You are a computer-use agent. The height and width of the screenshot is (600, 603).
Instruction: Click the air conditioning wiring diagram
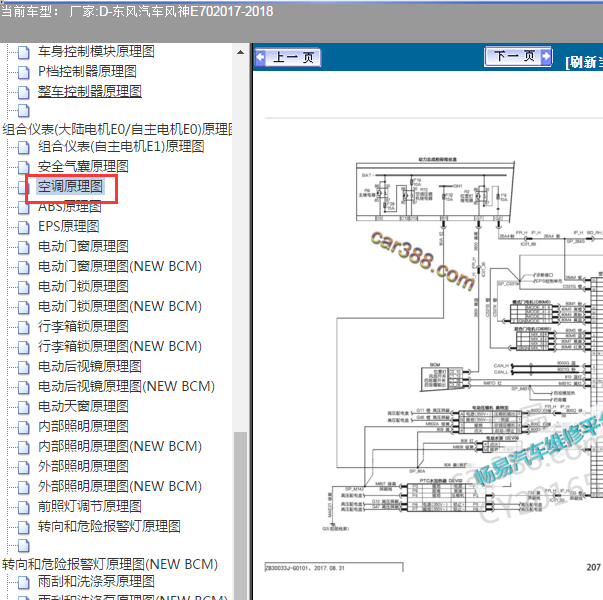(x=465, y=344)
